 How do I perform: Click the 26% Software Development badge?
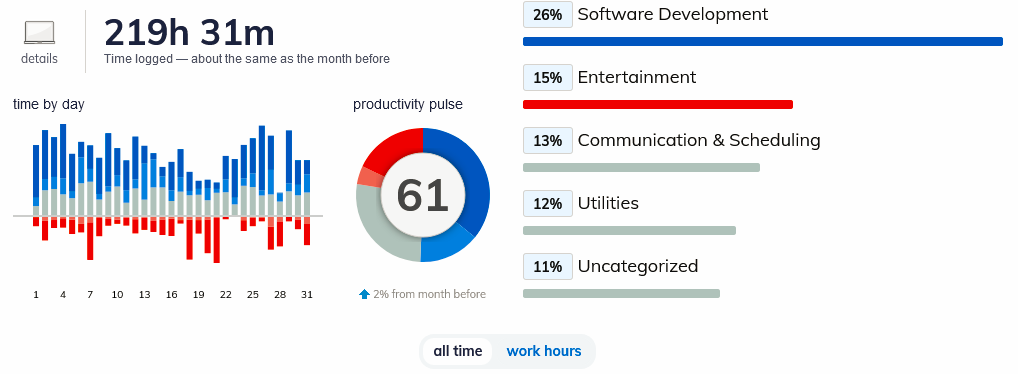tap(548, 14)
